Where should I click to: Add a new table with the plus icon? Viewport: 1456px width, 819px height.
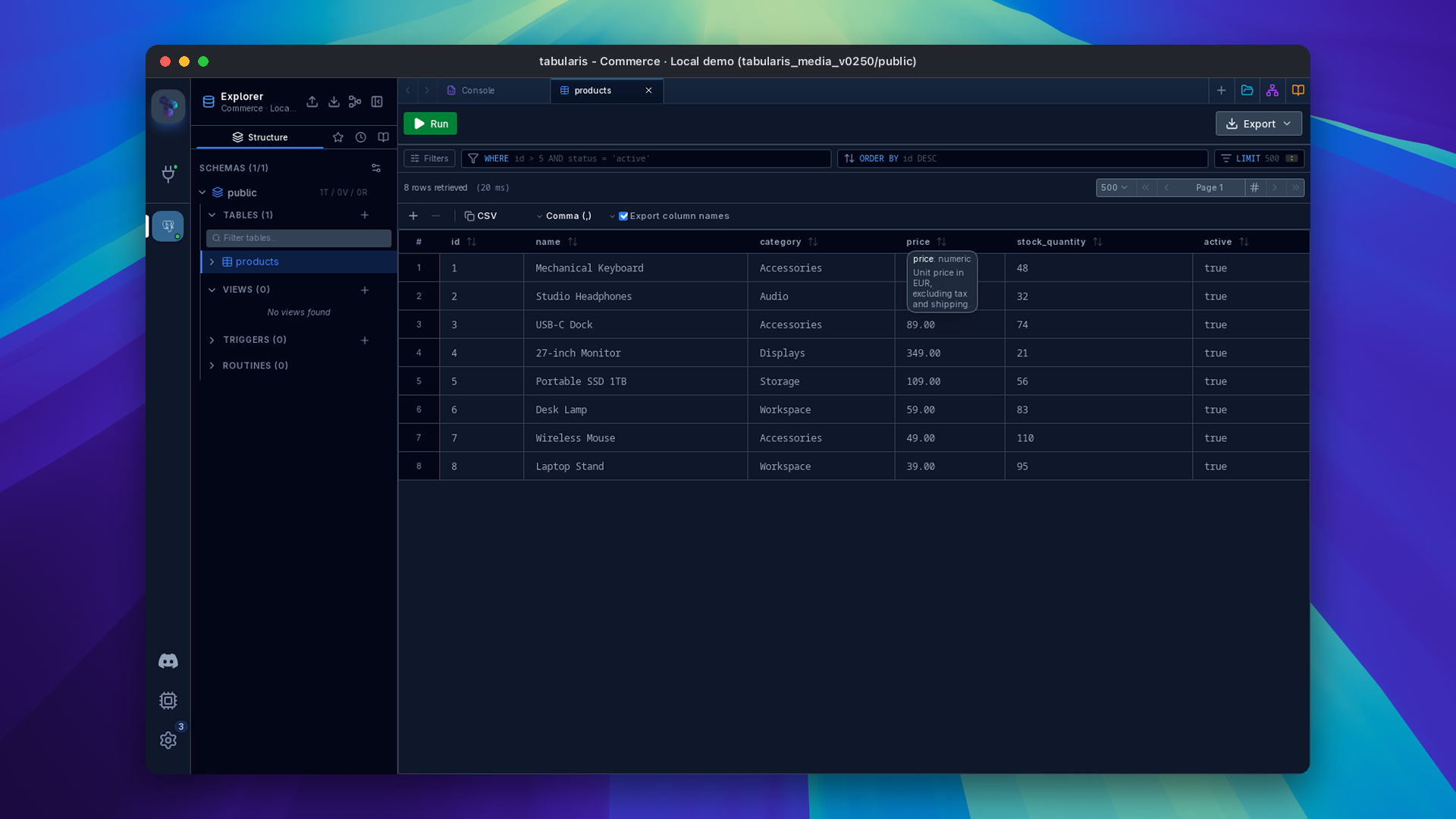(365, 215)
